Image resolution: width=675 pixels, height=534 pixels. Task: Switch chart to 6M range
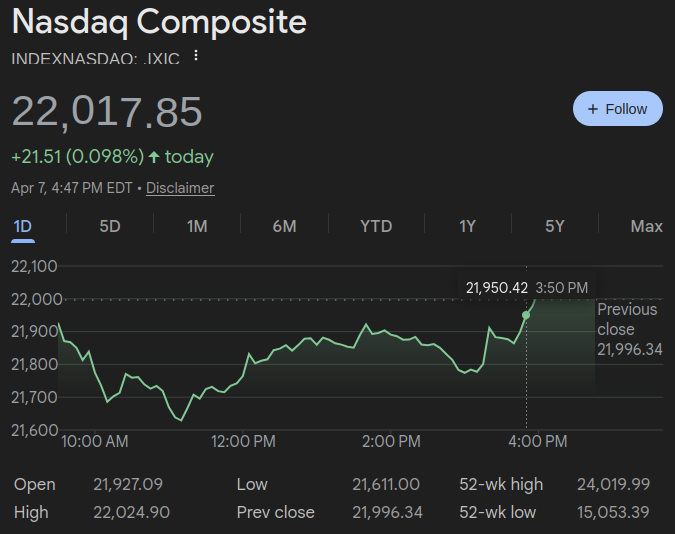point(284,226)
